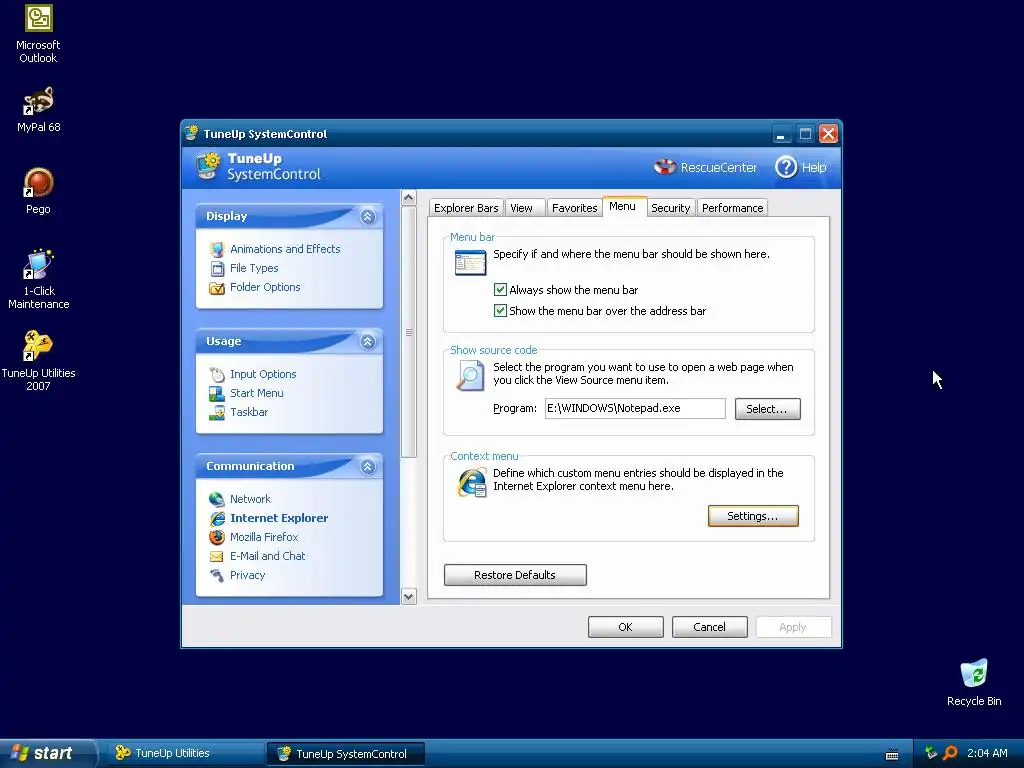Select MyPal 68 desktop icon

[x=39, y=101]
